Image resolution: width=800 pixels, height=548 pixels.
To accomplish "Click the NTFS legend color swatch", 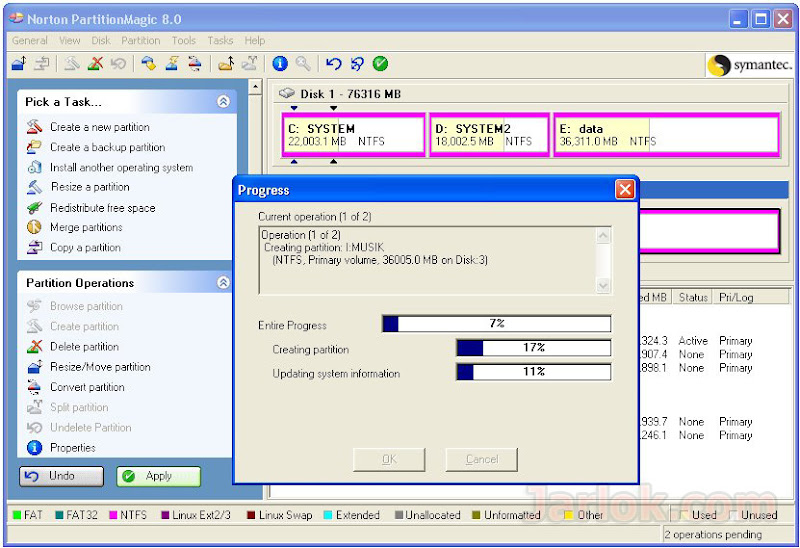I will pyautogui.click(x=113, y=515).
